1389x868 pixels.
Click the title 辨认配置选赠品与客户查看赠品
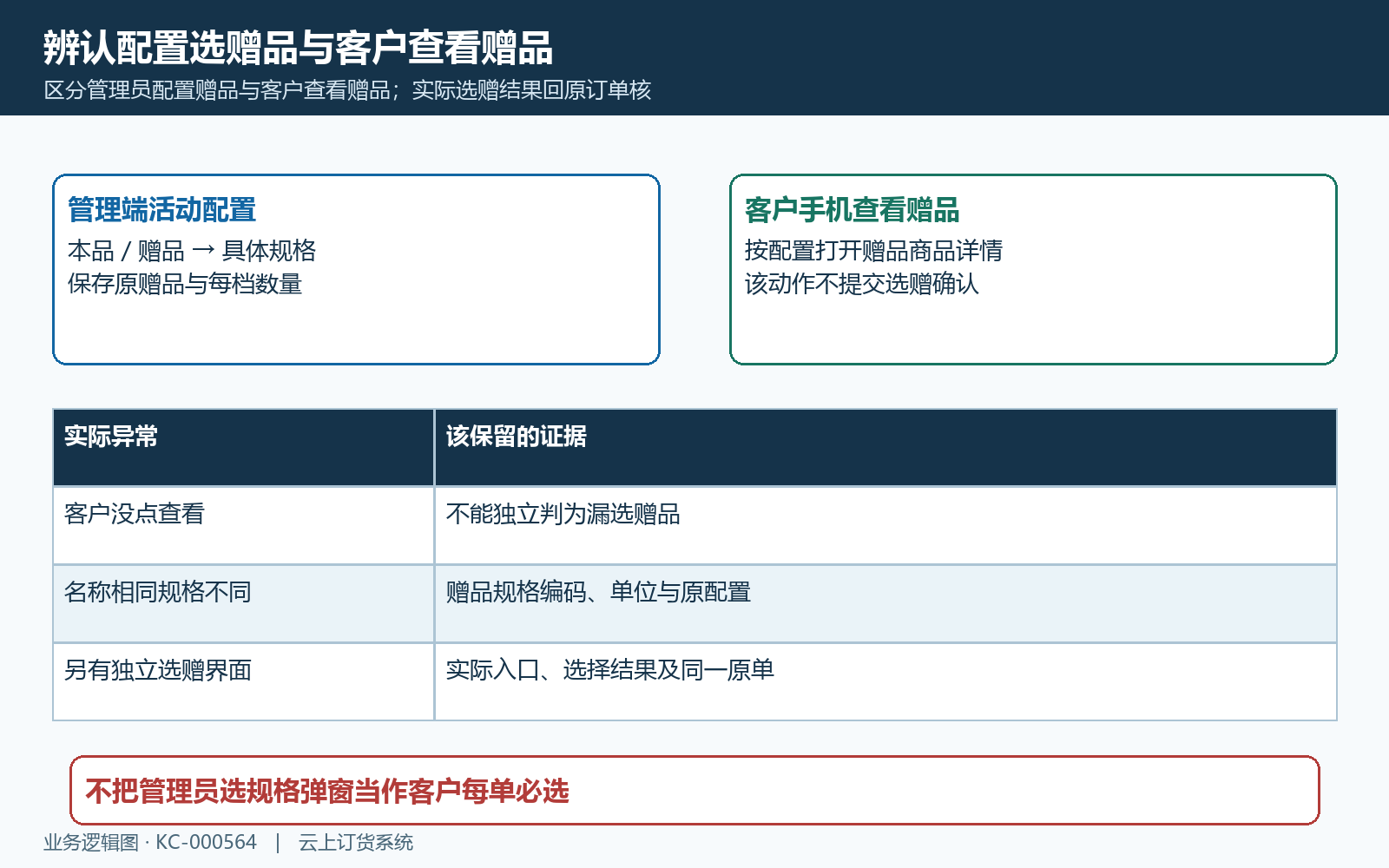pyautogui.click(x=298, y=48)
